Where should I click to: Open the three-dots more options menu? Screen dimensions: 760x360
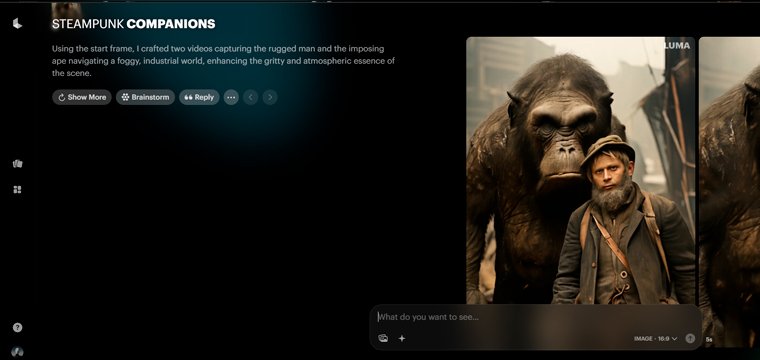tap(231, 97)
